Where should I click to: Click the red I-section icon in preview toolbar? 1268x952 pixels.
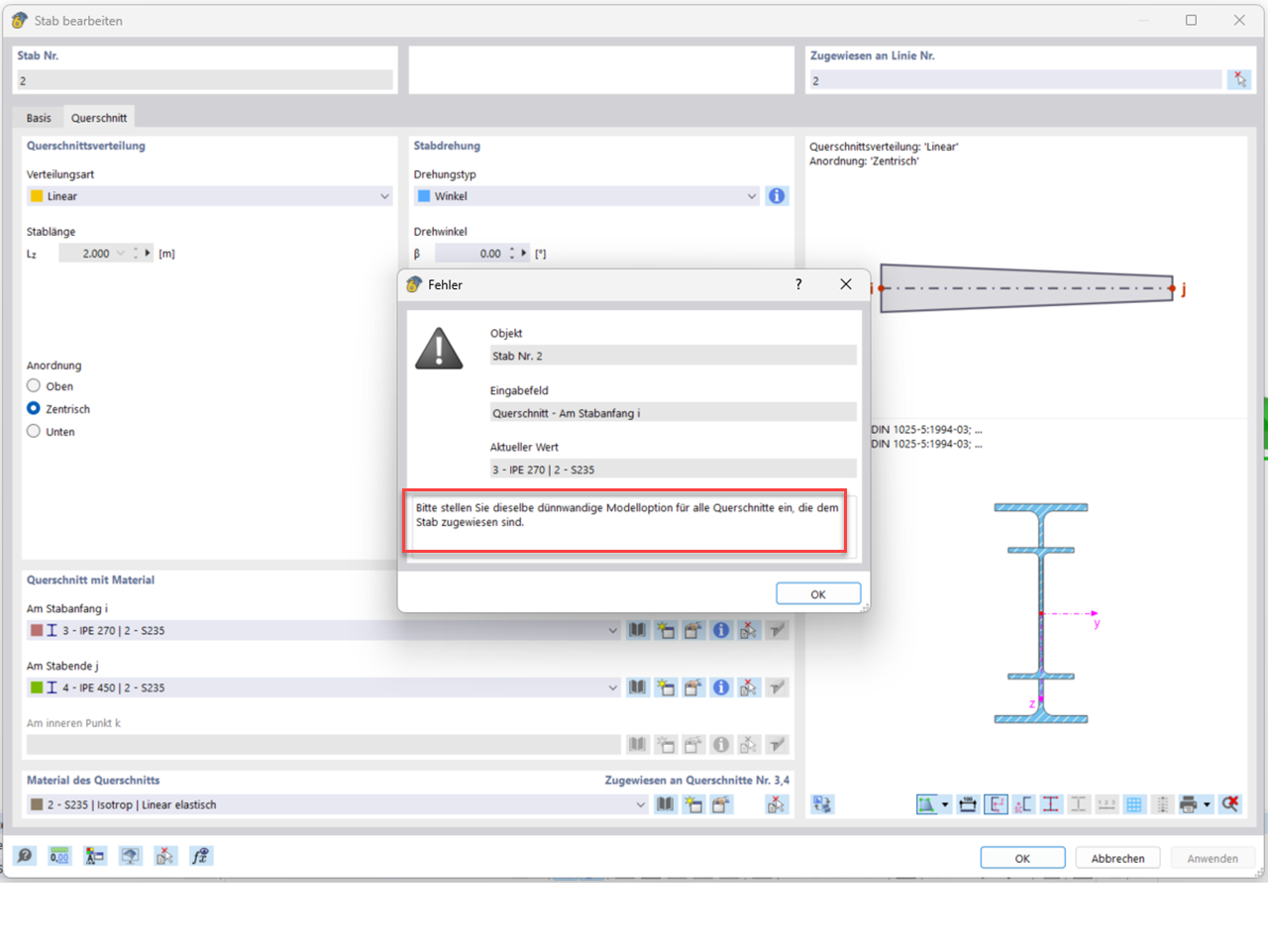point(1051,804)
